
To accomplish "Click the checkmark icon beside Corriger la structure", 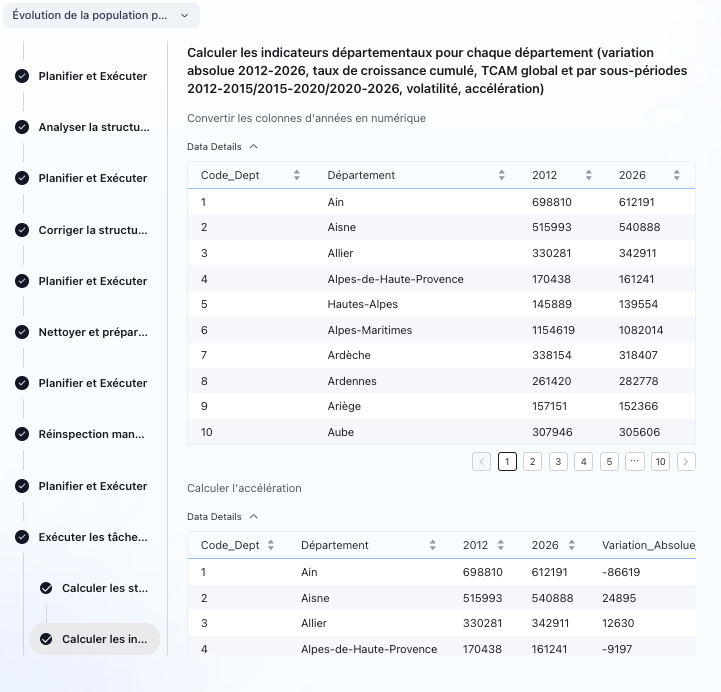I will point(22,230).
